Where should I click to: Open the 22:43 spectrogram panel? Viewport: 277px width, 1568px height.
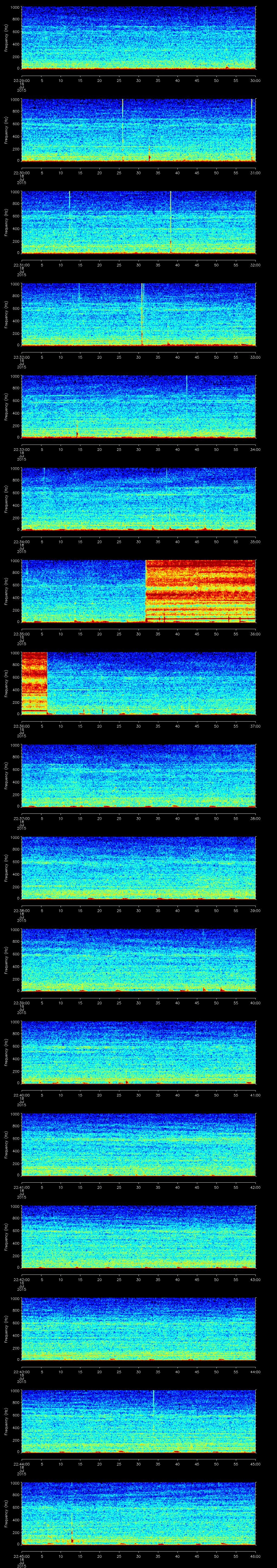click(x=138, y=1329)
